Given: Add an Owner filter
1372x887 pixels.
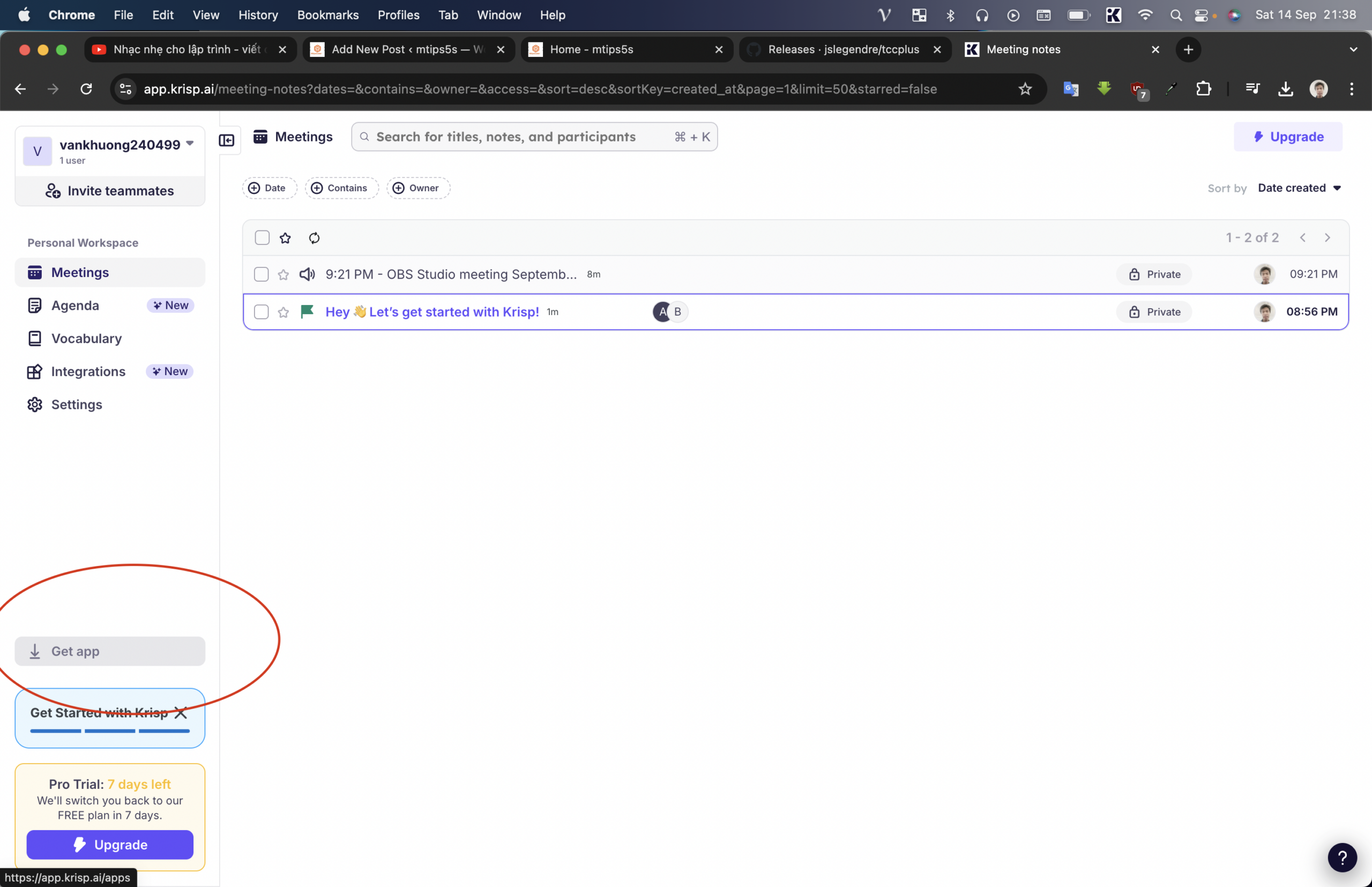Looking at the screenshot, I should (x=418, y=188).
